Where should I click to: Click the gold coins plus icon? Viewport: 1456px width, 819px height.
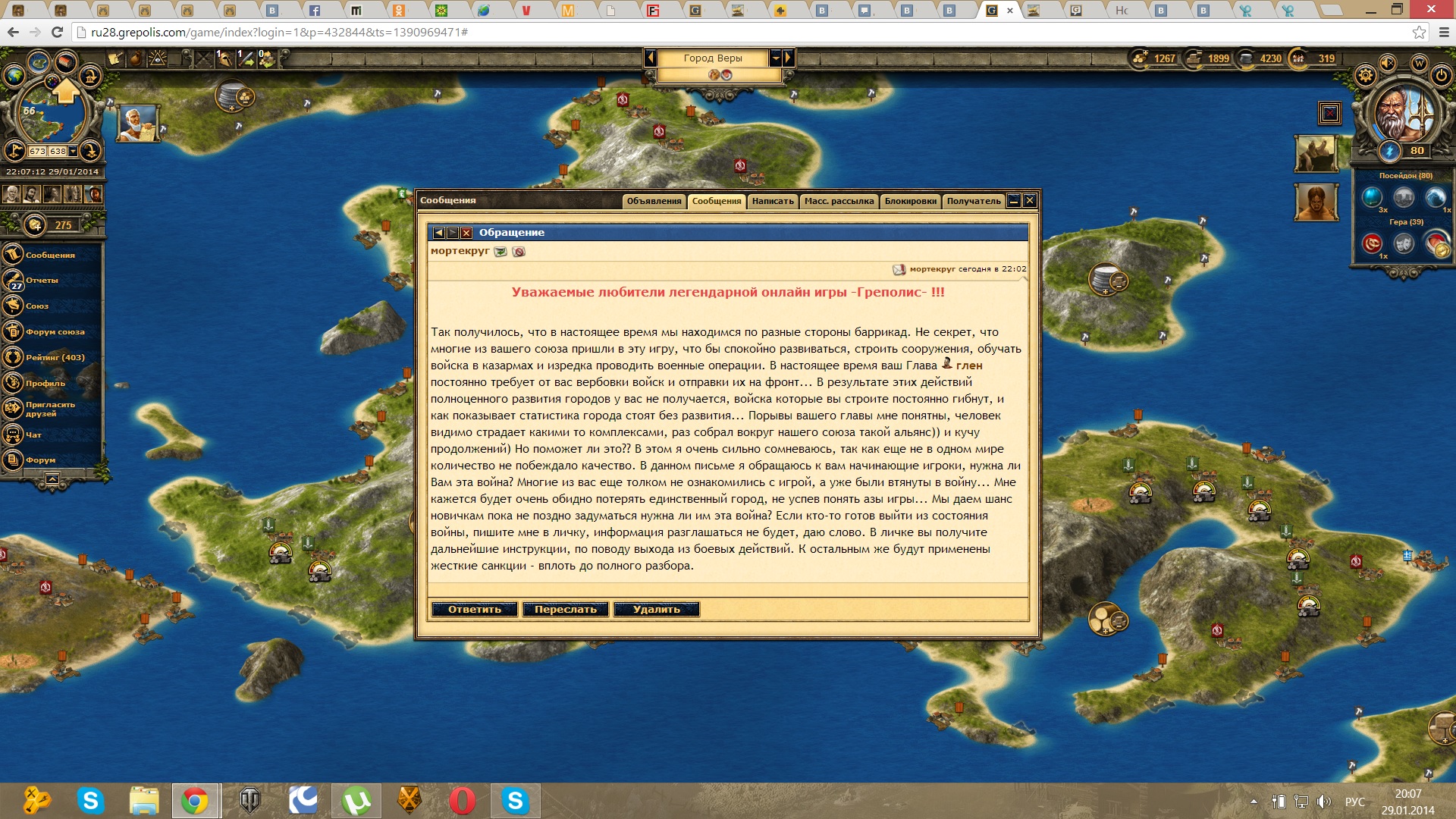(x=34, y=224)
